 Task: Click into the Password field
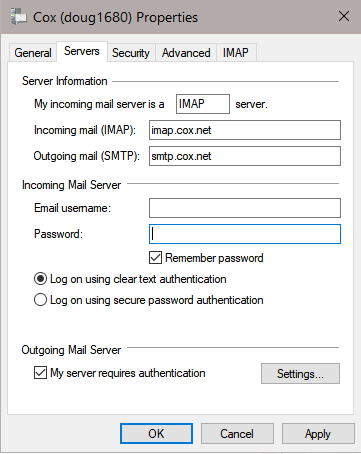(x=245, y=234)
